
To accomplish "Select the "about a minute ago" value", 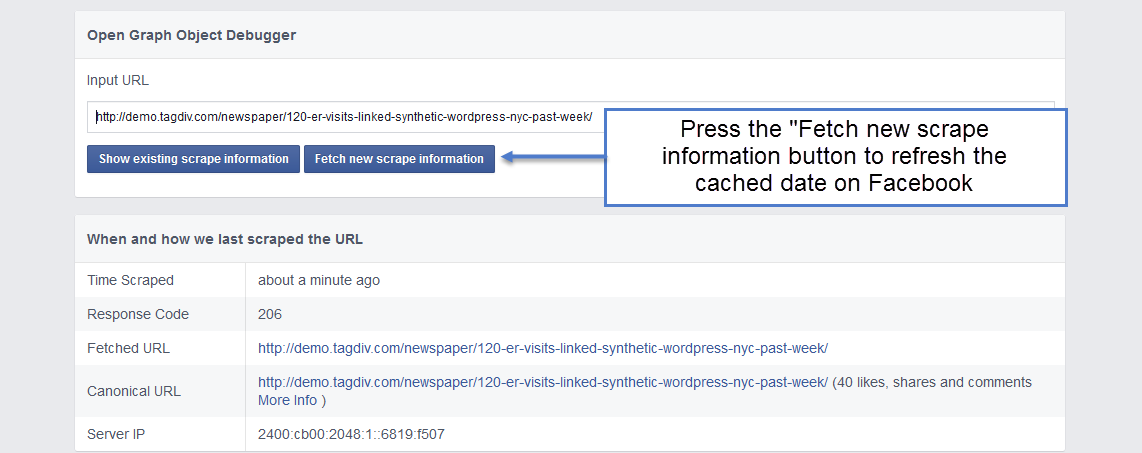I will click(319, 280).
